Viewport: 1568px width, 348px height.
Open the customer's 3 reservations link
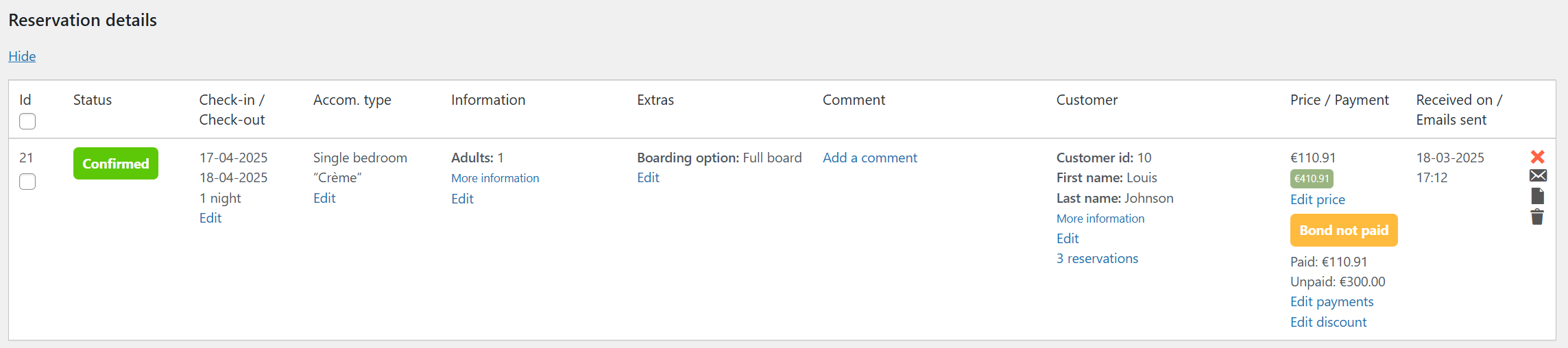click(x=1097, y=258)
